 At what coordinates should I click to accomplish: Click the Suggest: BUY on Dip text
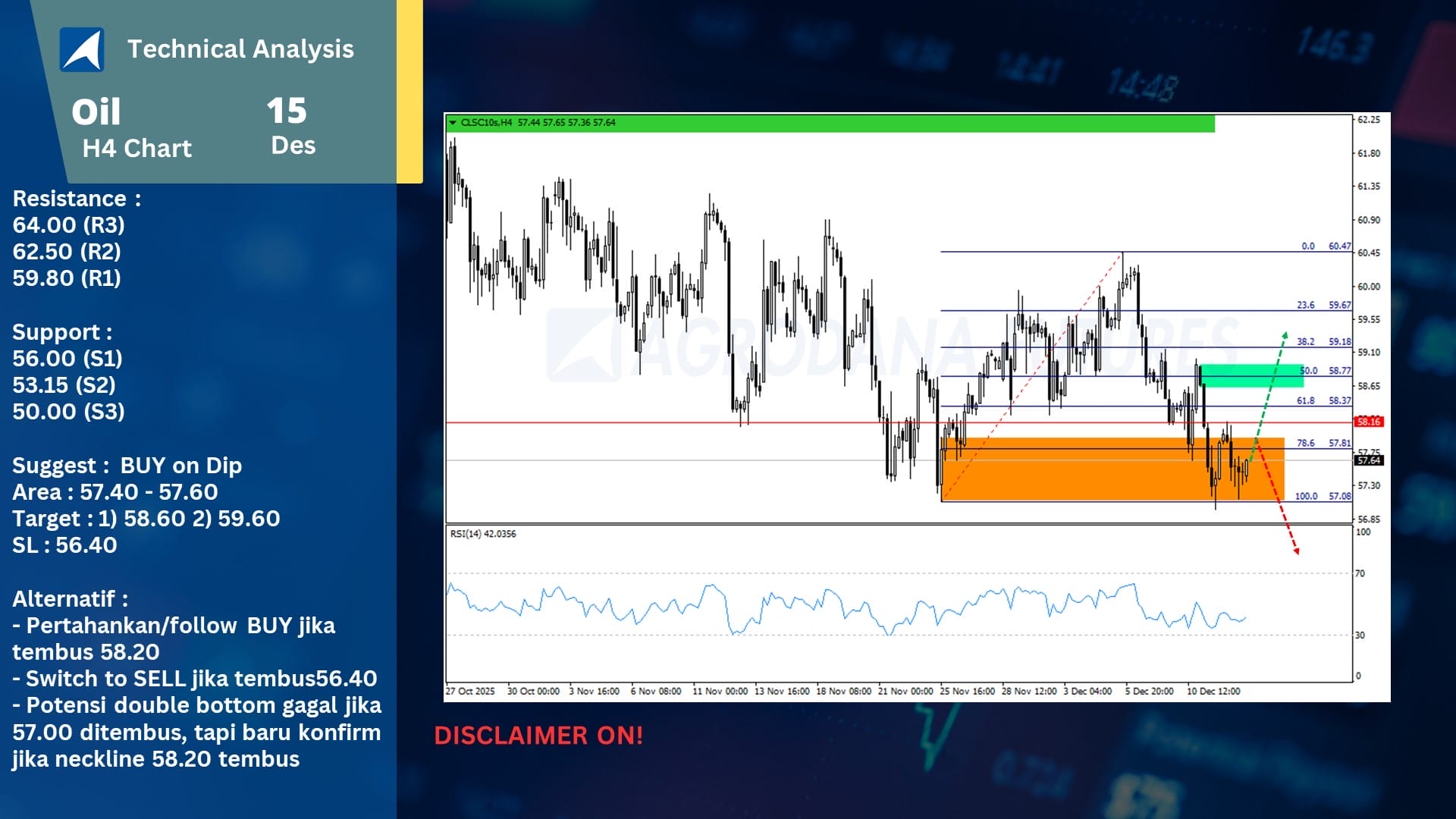coord(127,465)
